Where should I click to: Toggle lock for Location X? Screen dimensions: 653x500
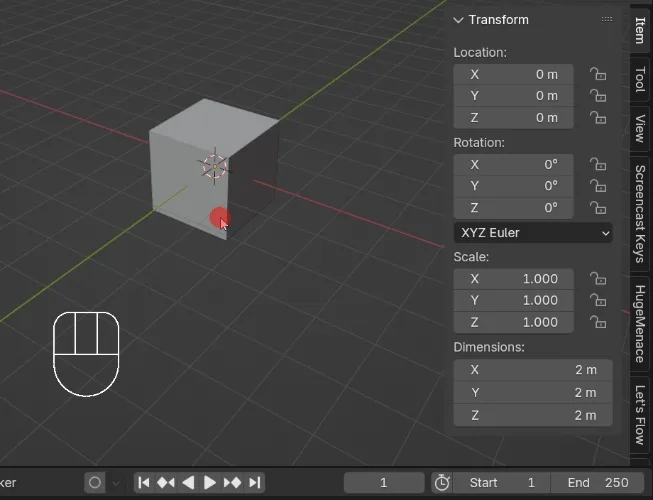click(x=598, y=75)
